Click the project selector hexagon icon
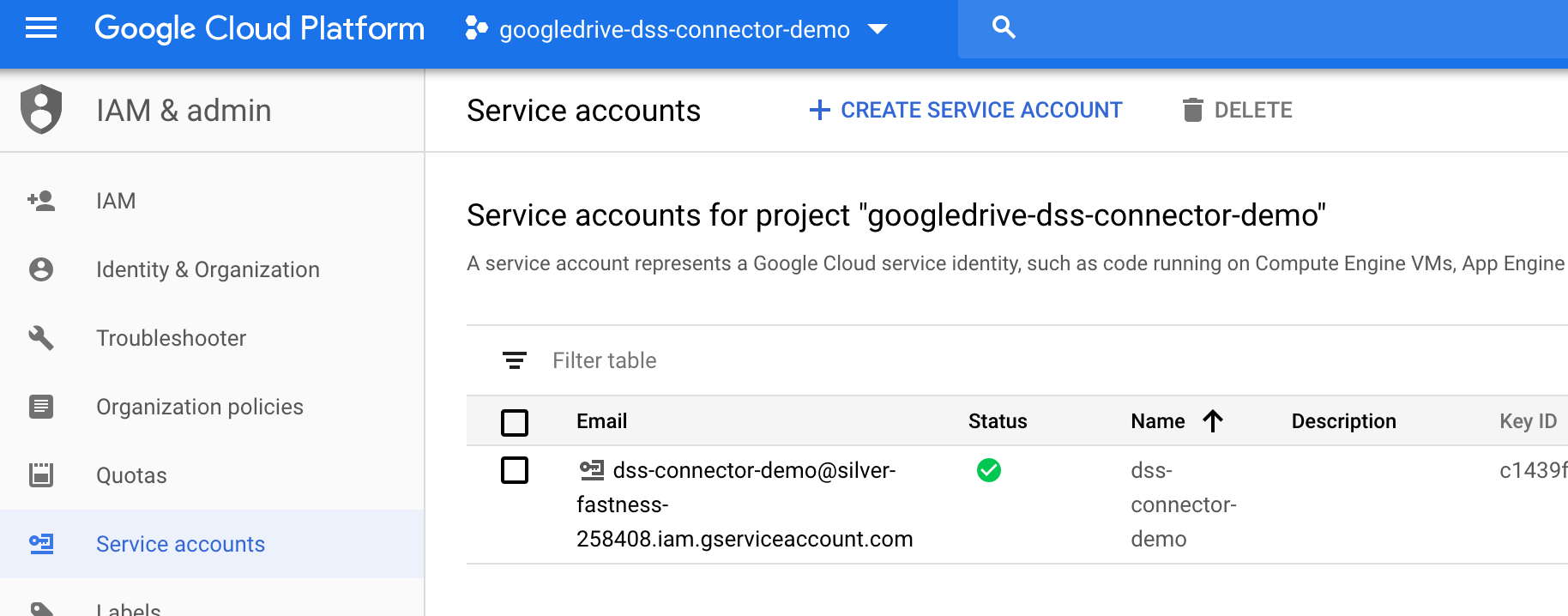This screenshot has height=616, width=1568. pos(476,29)
